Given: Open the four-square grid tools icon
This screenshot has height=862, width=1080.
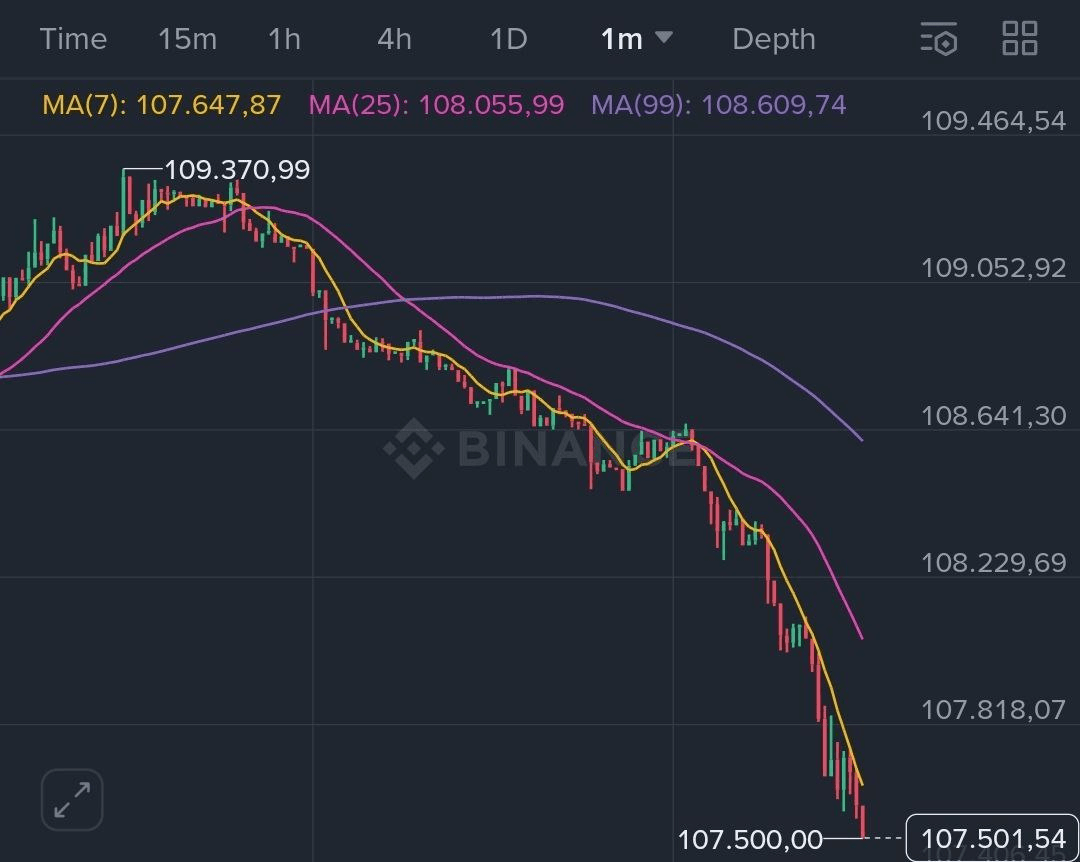Looking at the screenshot, I should [x=1020, y=39].
